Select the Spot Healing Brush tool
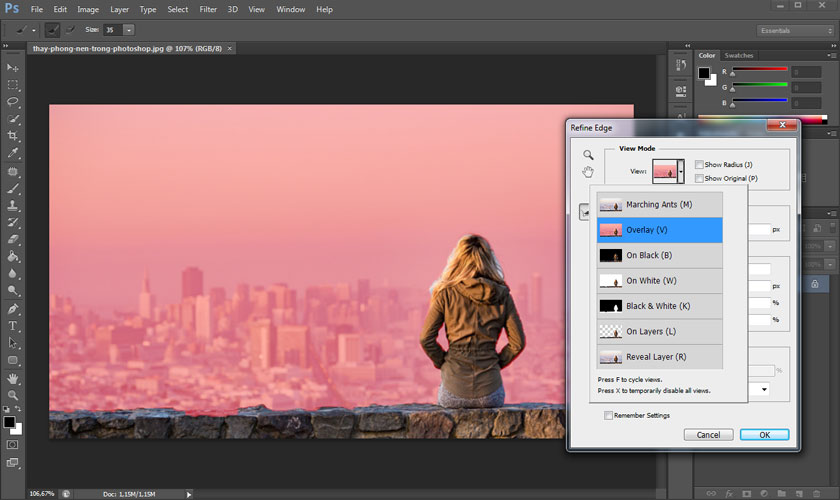The height and width of the screenshot is (500, 840). [13, 171]
